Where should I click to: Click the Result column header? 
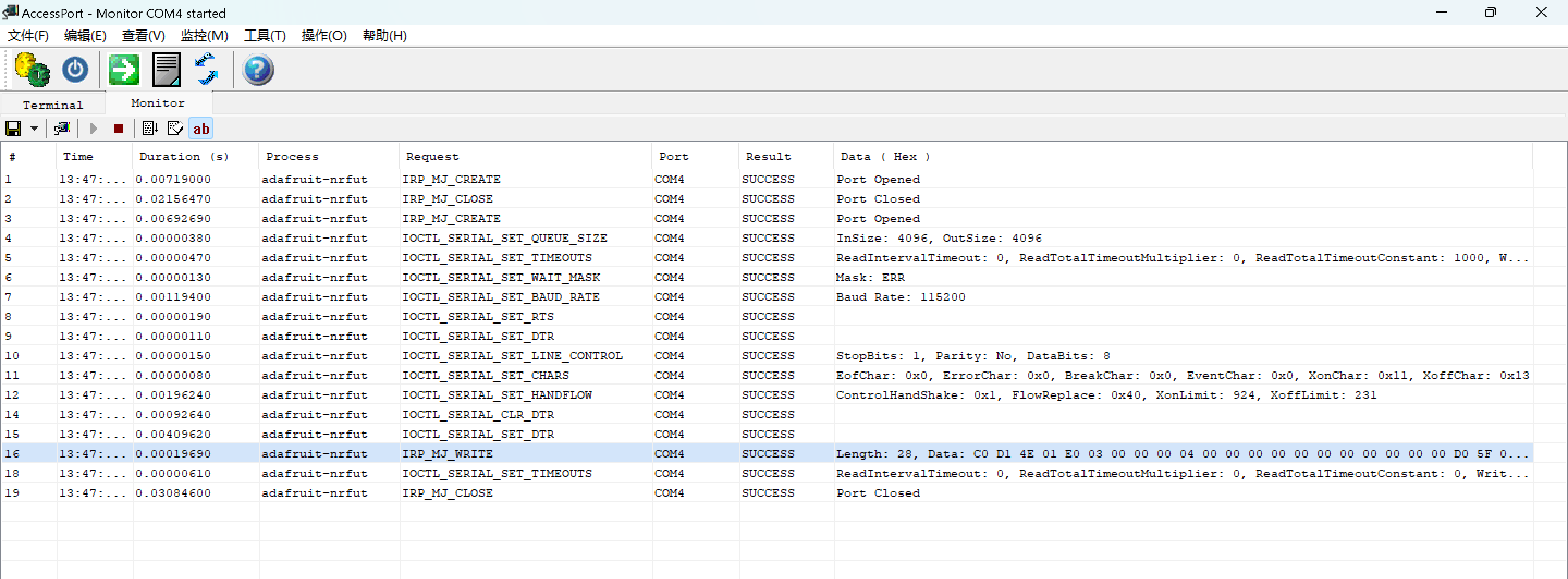[786, 156]
